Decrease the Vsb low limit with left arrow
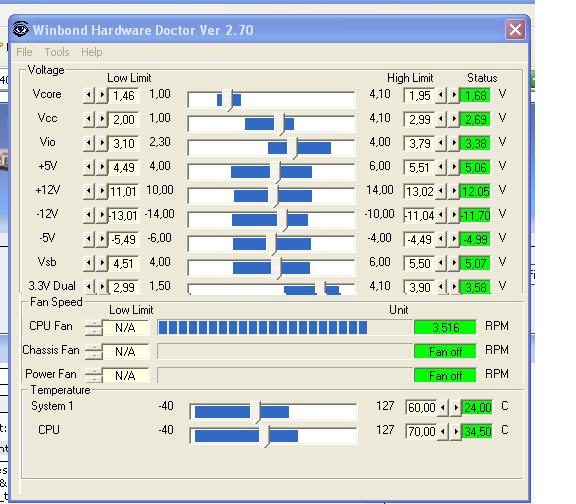This screenshot has width=576, height=504. 89,263
